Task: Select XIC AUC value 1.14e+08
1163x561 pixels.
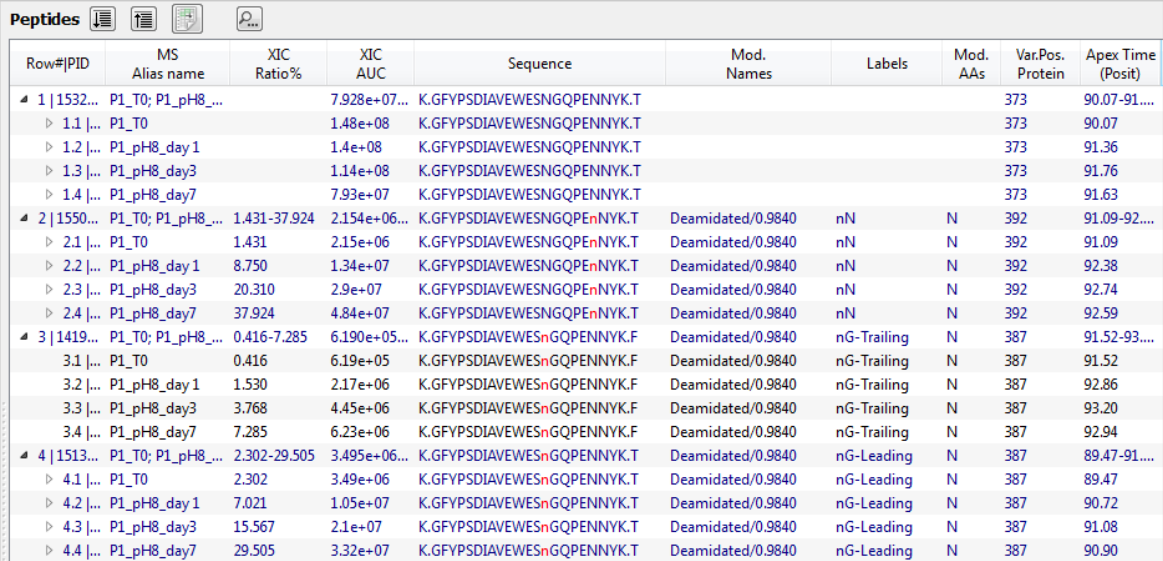Action: pos(360,171)
